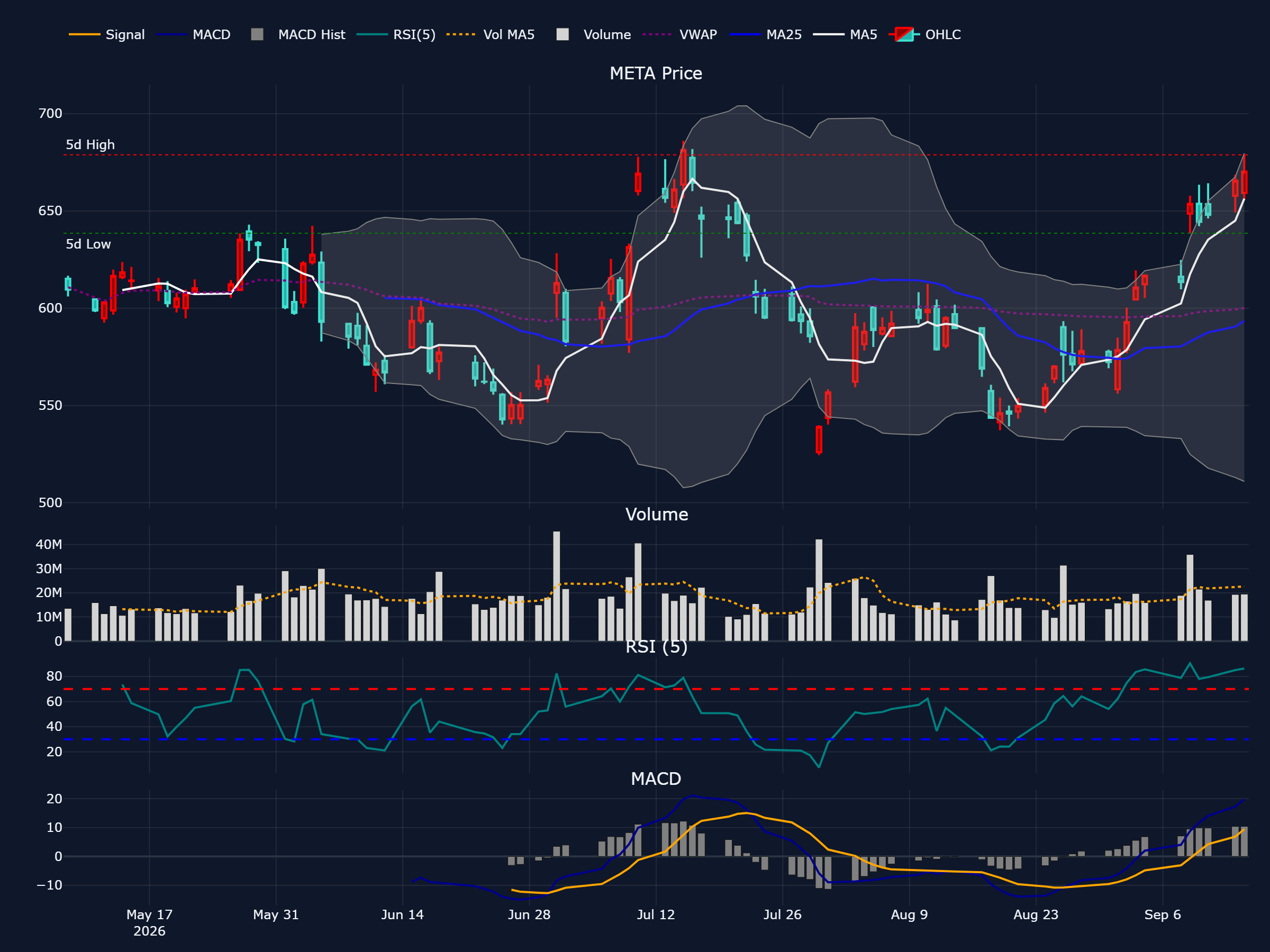Click the May 31 date tick
Viewport: 1270px width, 952px height.
tap(276, 914)
